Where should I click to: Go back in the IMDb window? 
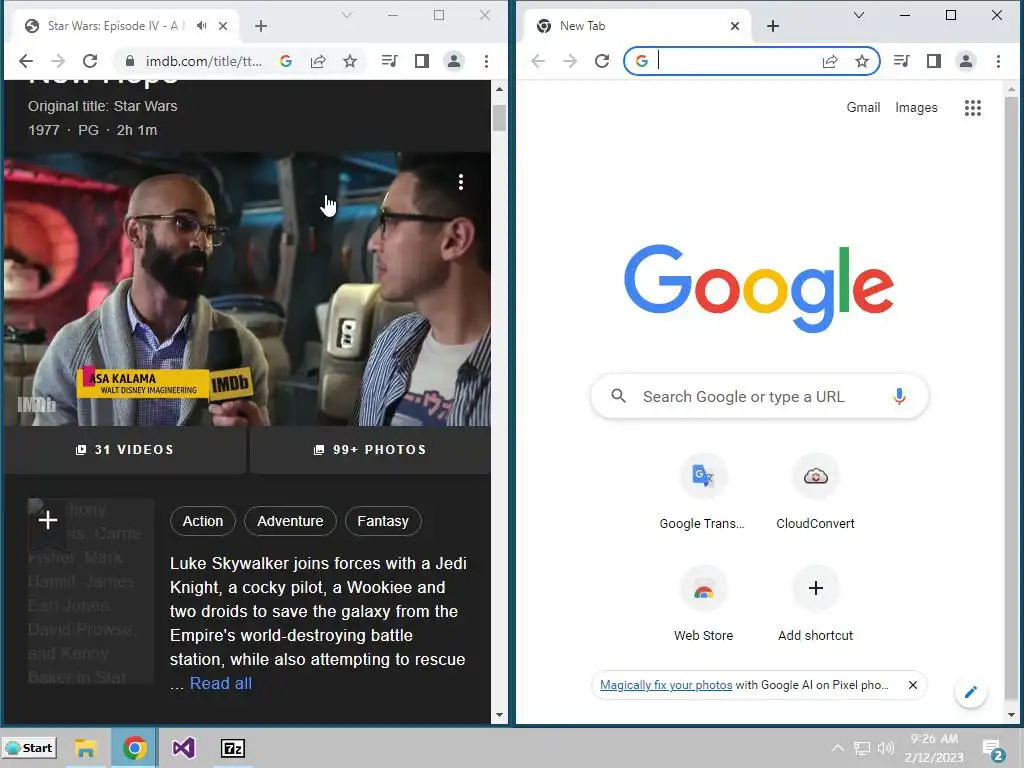(25, 61)
